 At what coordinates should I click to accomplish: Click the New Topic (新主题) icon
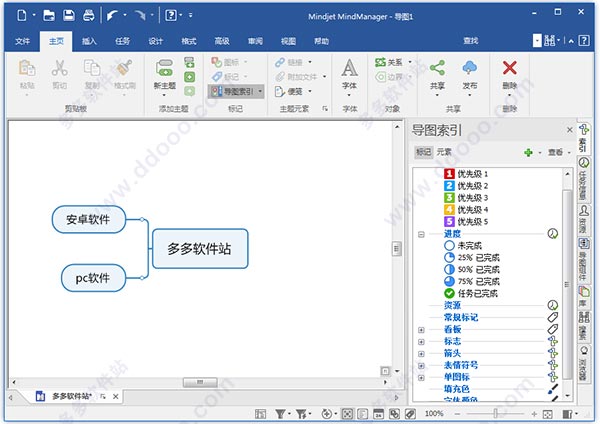point(165,69)
